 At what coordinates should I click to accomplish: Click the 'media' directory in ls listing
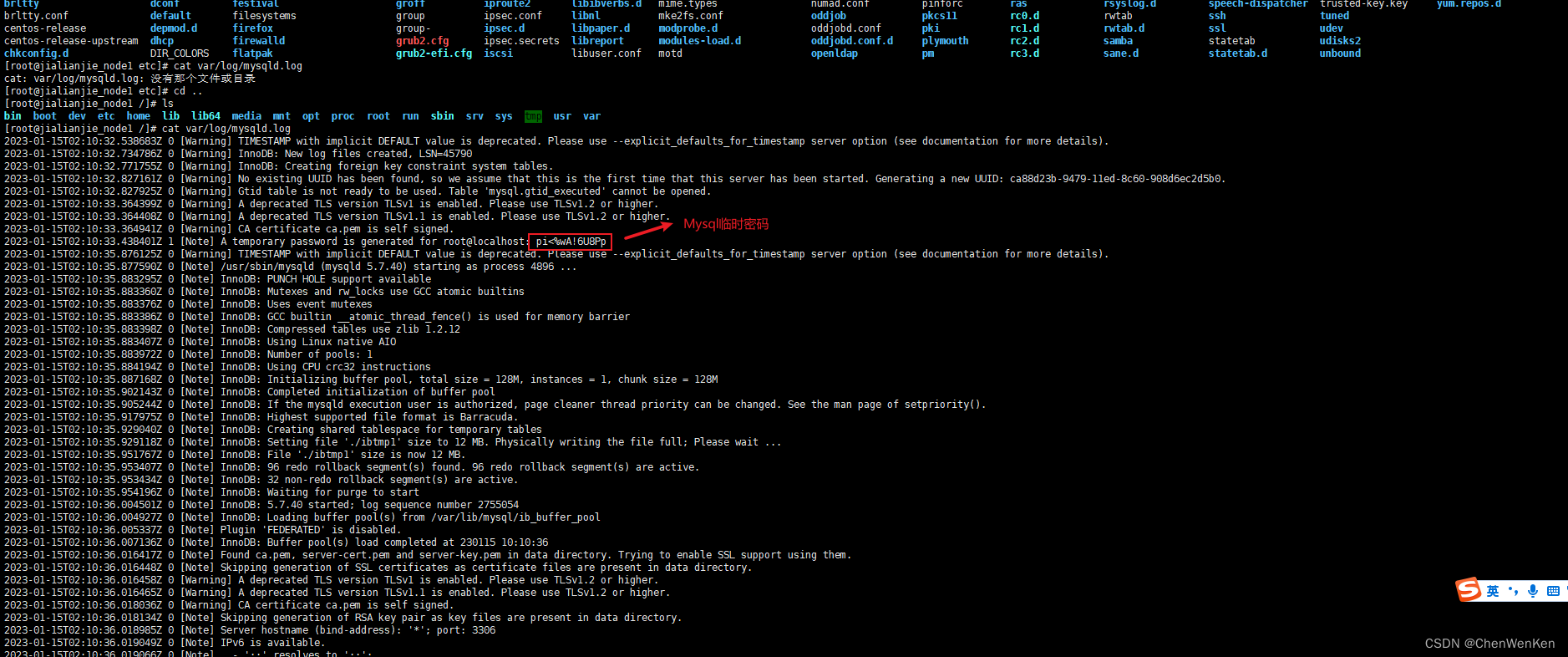(x=246, y=116)
